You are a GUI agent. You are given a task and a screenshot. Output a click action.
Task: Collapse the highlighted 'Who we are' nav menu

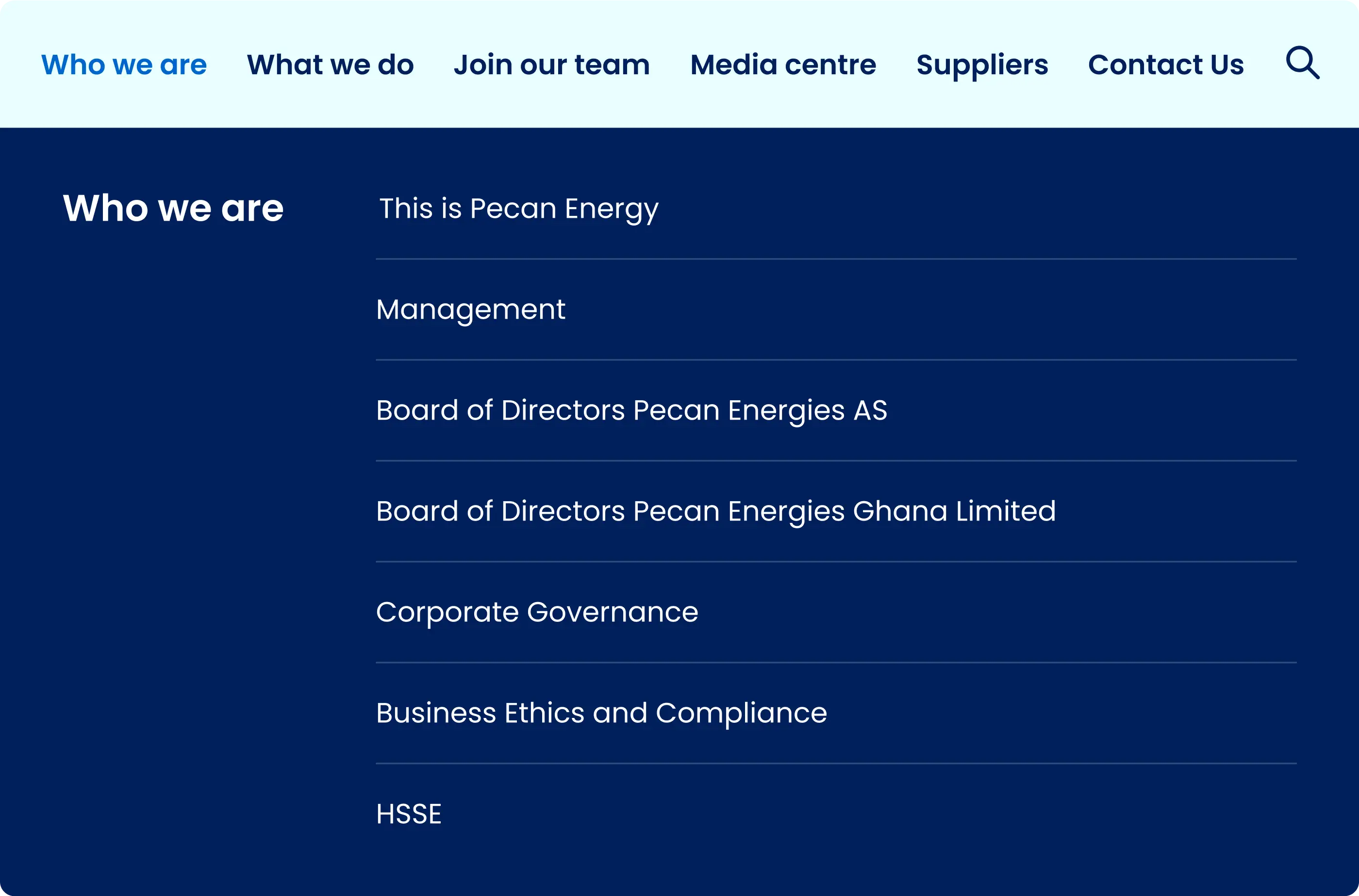coord(124,65)
